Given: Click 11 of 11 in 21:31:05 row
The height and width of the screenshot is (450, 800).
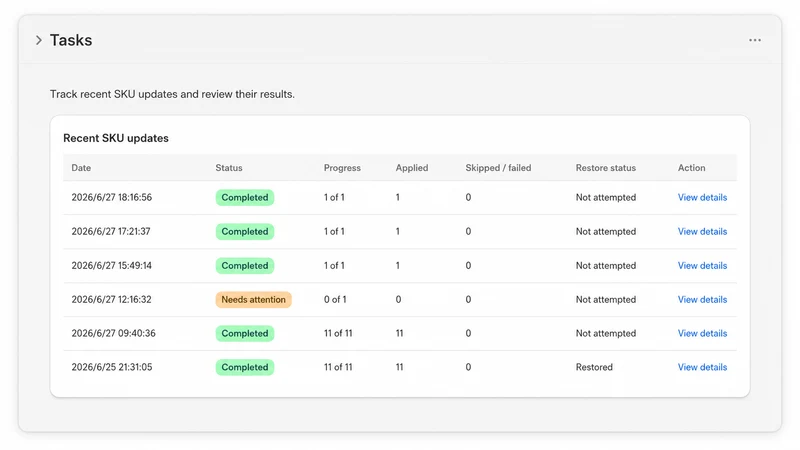Looking at the screenshot, I should click(338, 367).
